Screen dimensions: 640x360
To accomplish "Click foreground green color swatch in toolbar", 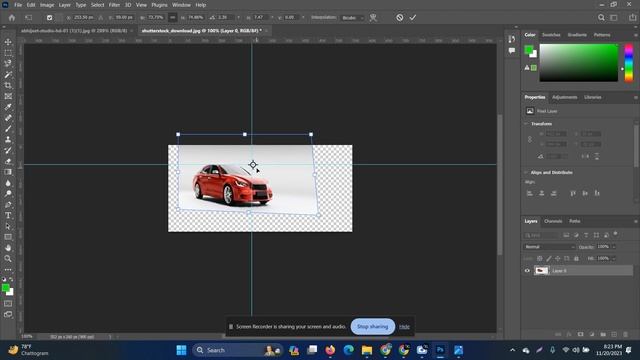I will (6, 288).
